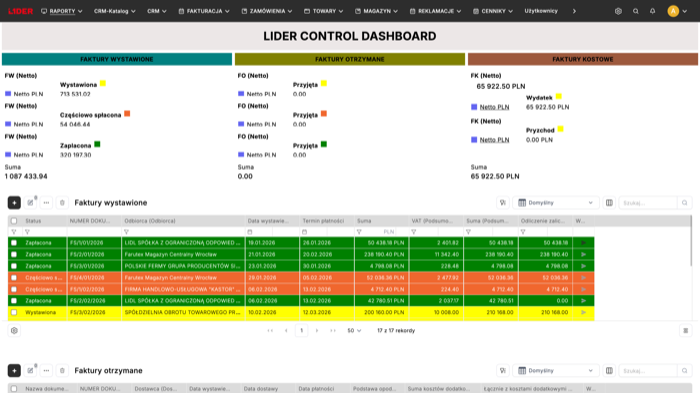The width and height of the screenshot is (700, 393).
Task: Sort by the Odbiorca column header
Action: 183,221
